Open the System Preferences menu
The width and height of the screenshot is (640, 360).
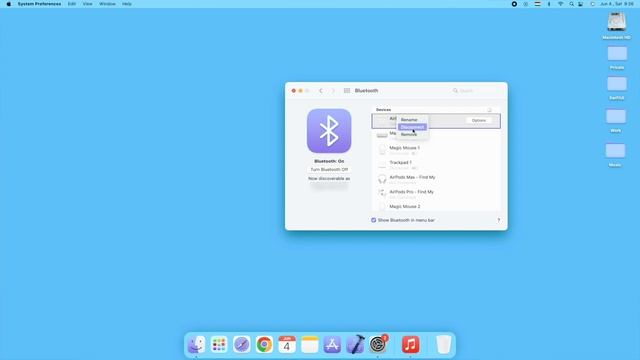[x=39, y=4]
